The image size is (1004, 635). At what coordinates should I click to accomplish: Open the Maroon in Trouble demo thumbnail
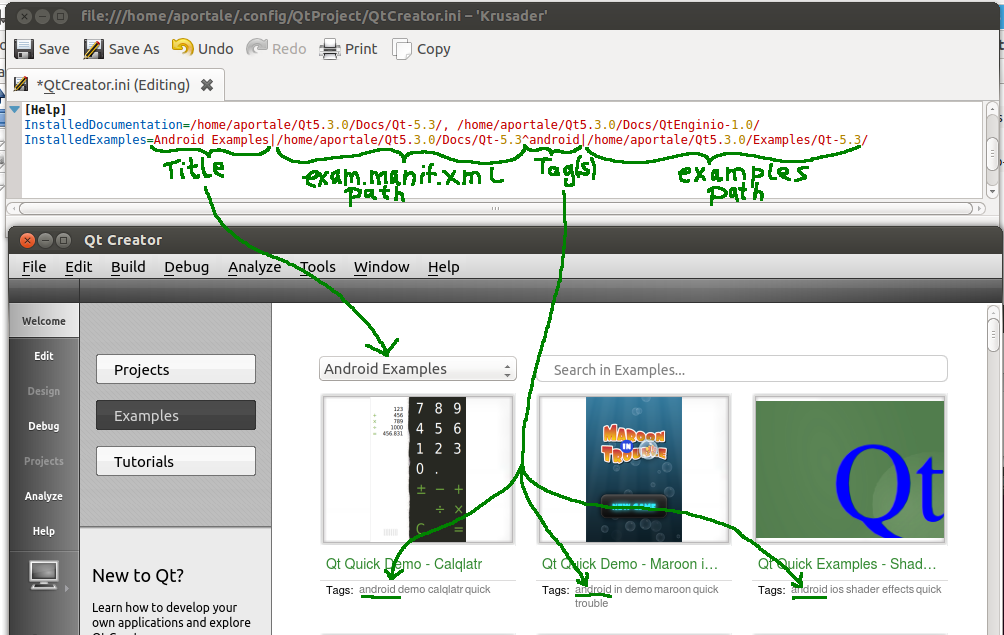coord(634,469)
